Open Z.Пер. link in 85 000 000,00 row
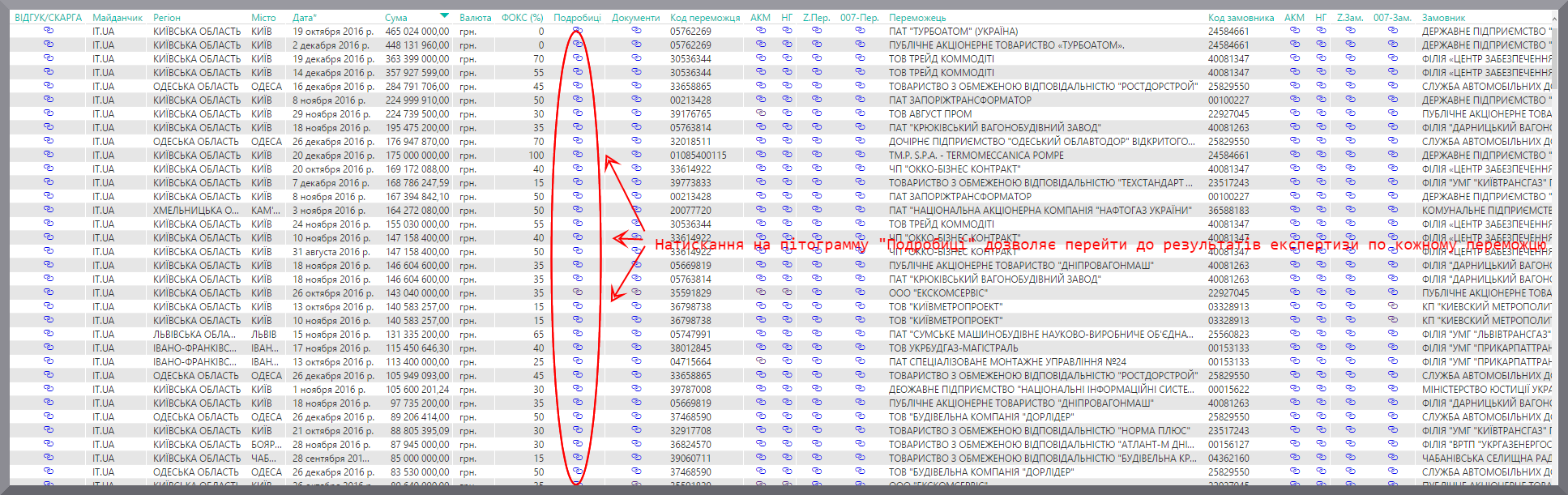The image size is (1568, 495). pos(816,458)
